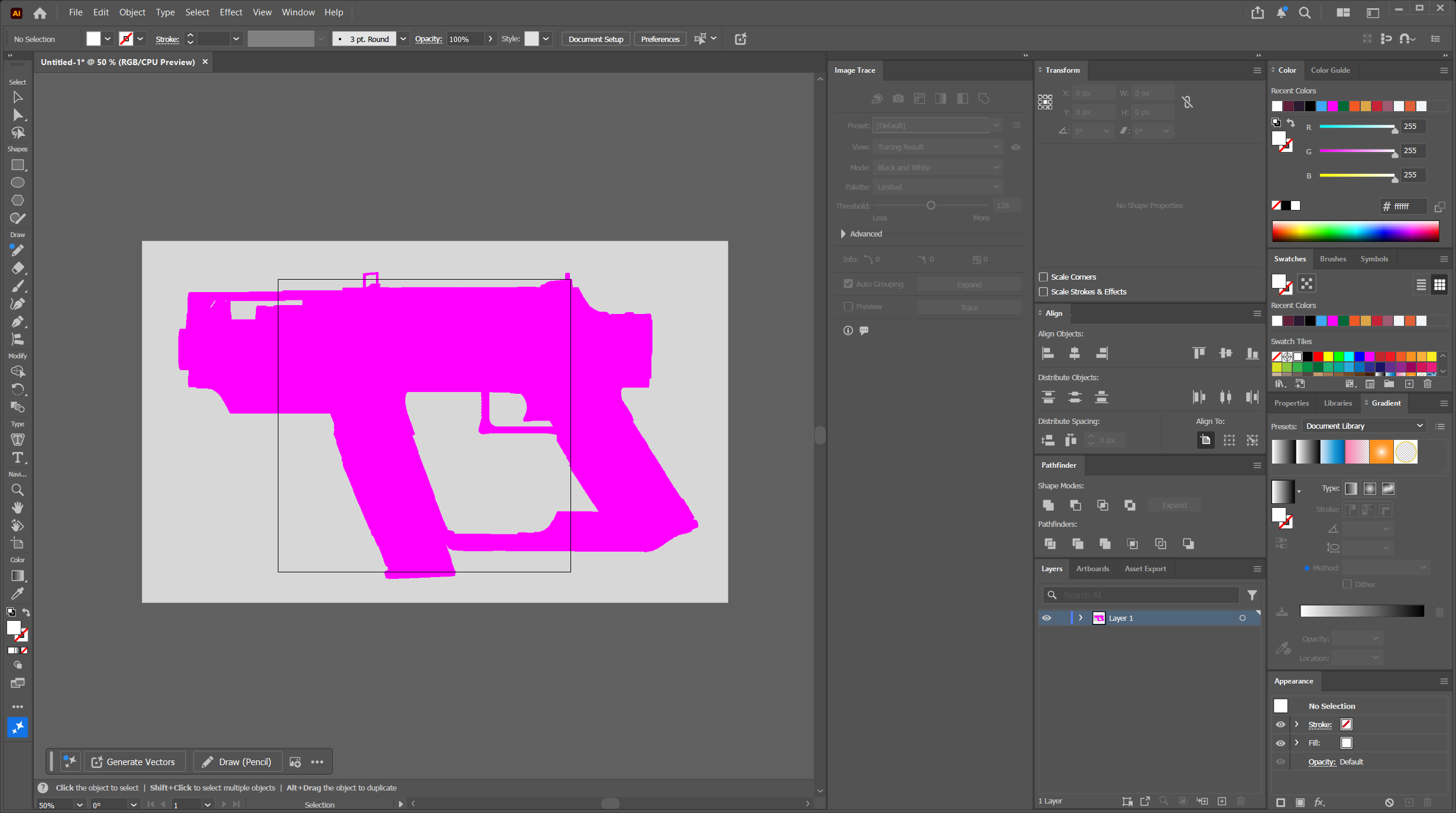Viewport: 1456px width, 813px height.
Task: Switch to the Brushes tab
Action: [1332, 259]
